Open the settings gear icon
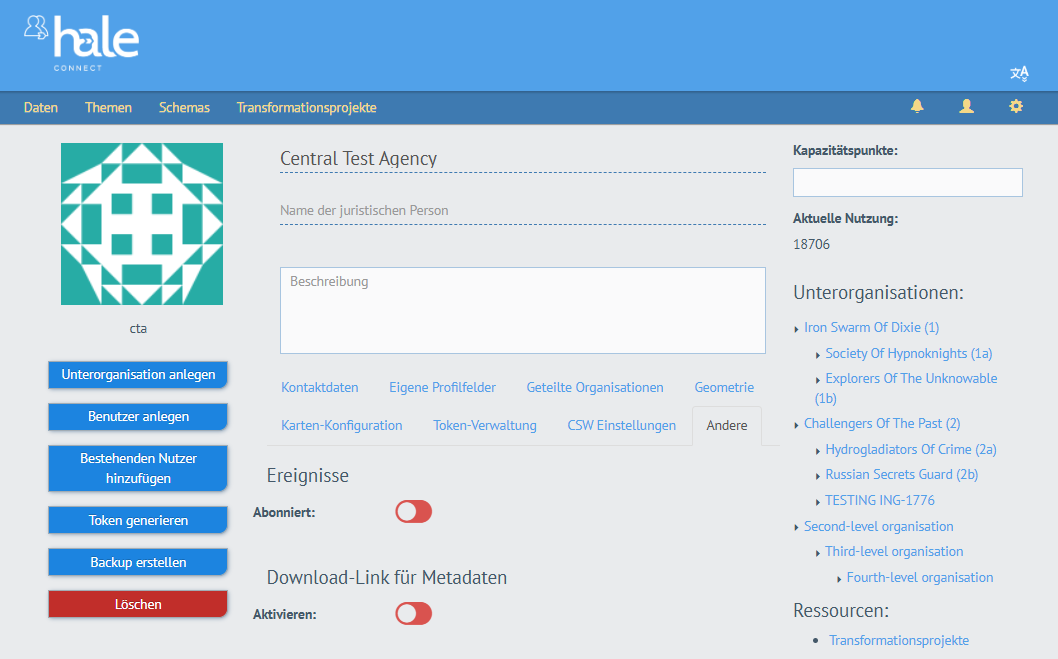The width and height of the screenshot is (1058, 659). [1016, 106]
